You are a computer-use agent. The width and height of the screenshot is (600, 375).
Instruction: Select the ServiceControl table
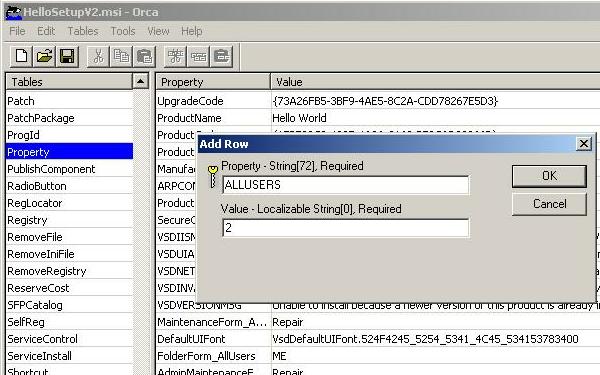tap(69, 339)
